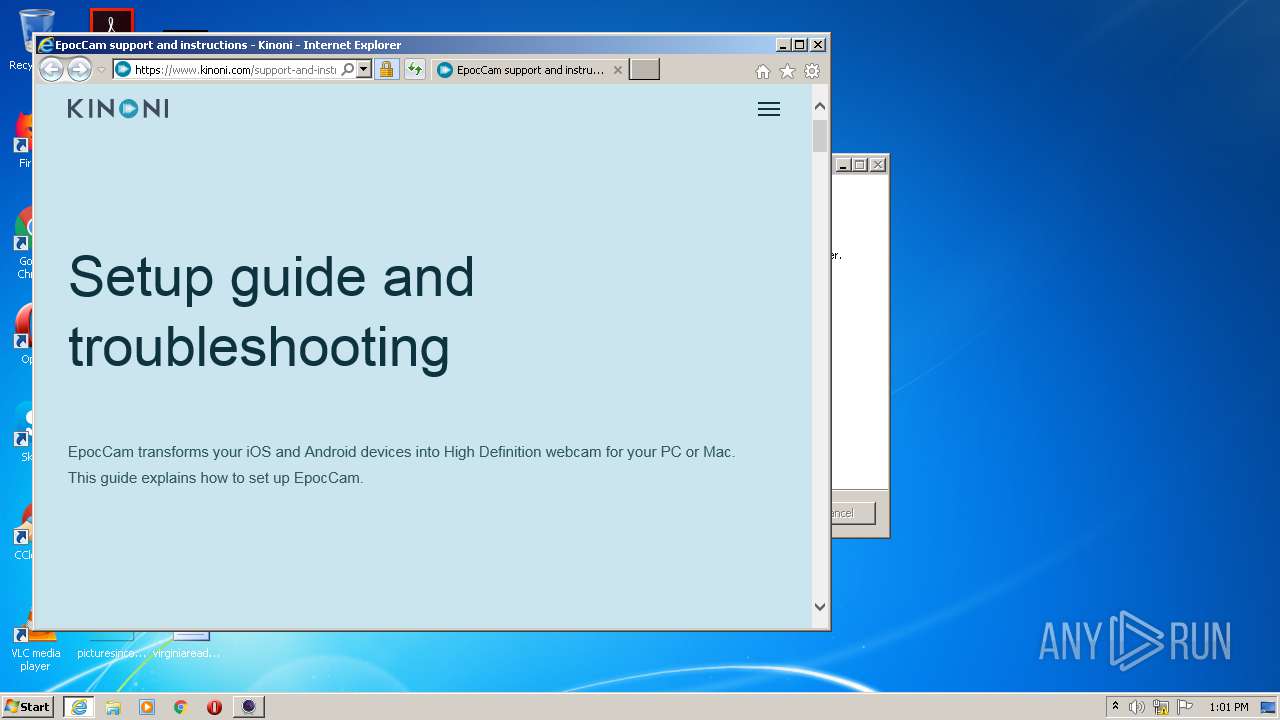Open Favorites with the star icon
Viewport: 1280px width, 720px height.
pos(787,71)
